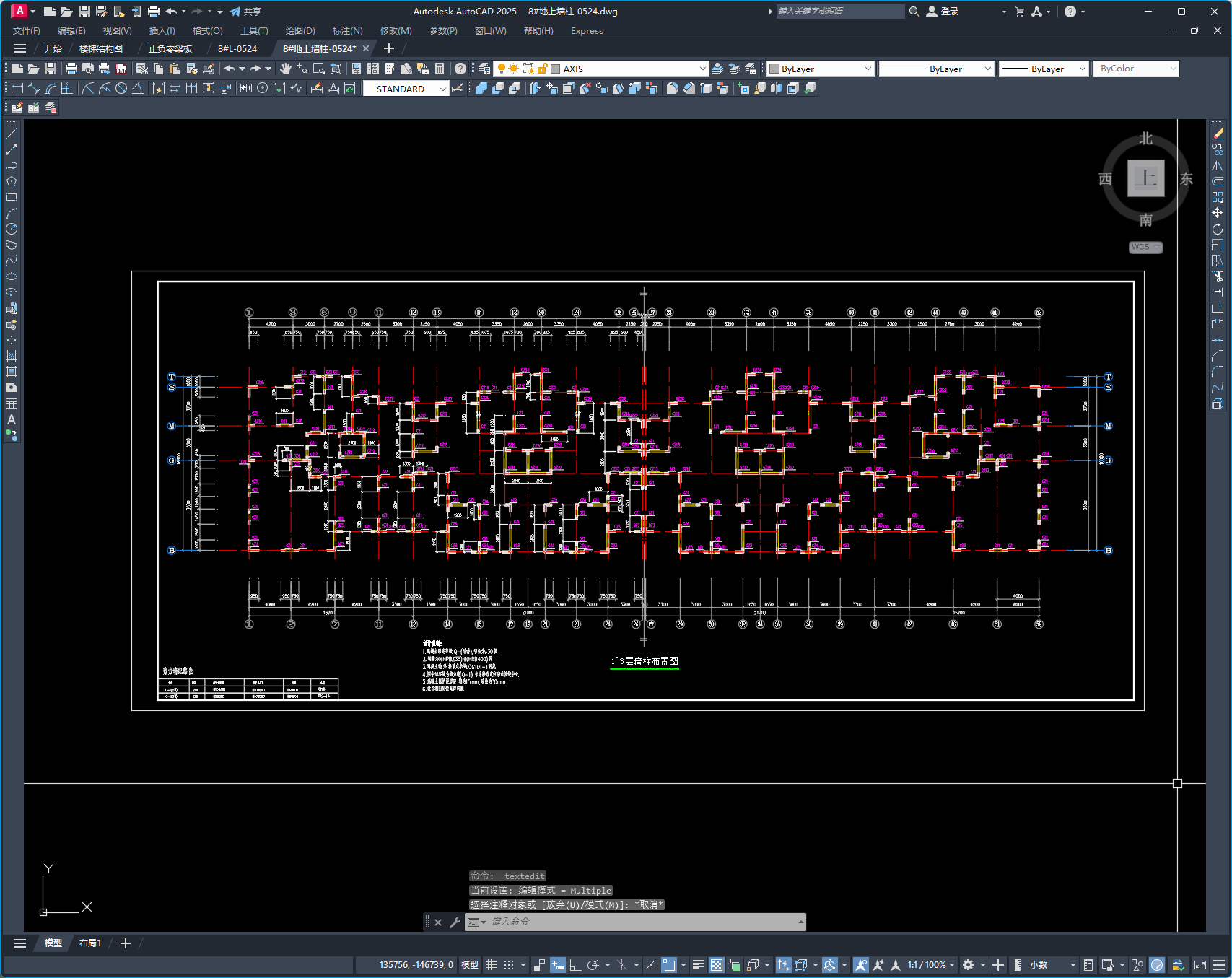Open the Pan hand tool

(x=286, y=69)
